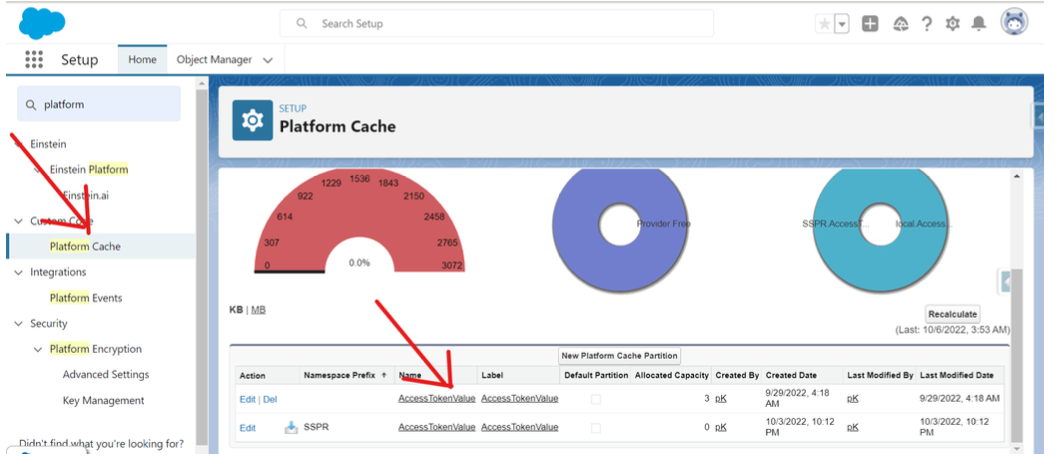Toggle Default Partition checkbox in SSPR row
This screenshot has width=1056, height=468.
pyautogui.click(x=596, y=427)
